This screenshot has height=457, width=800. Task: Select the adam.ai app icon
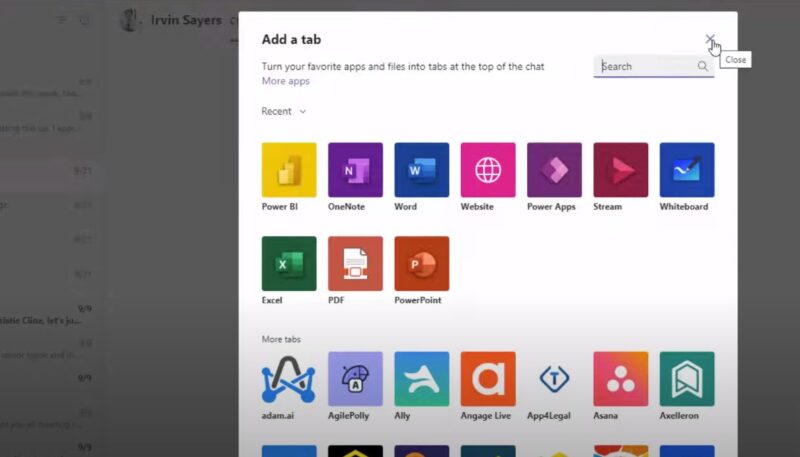click(x=289, y=379)
